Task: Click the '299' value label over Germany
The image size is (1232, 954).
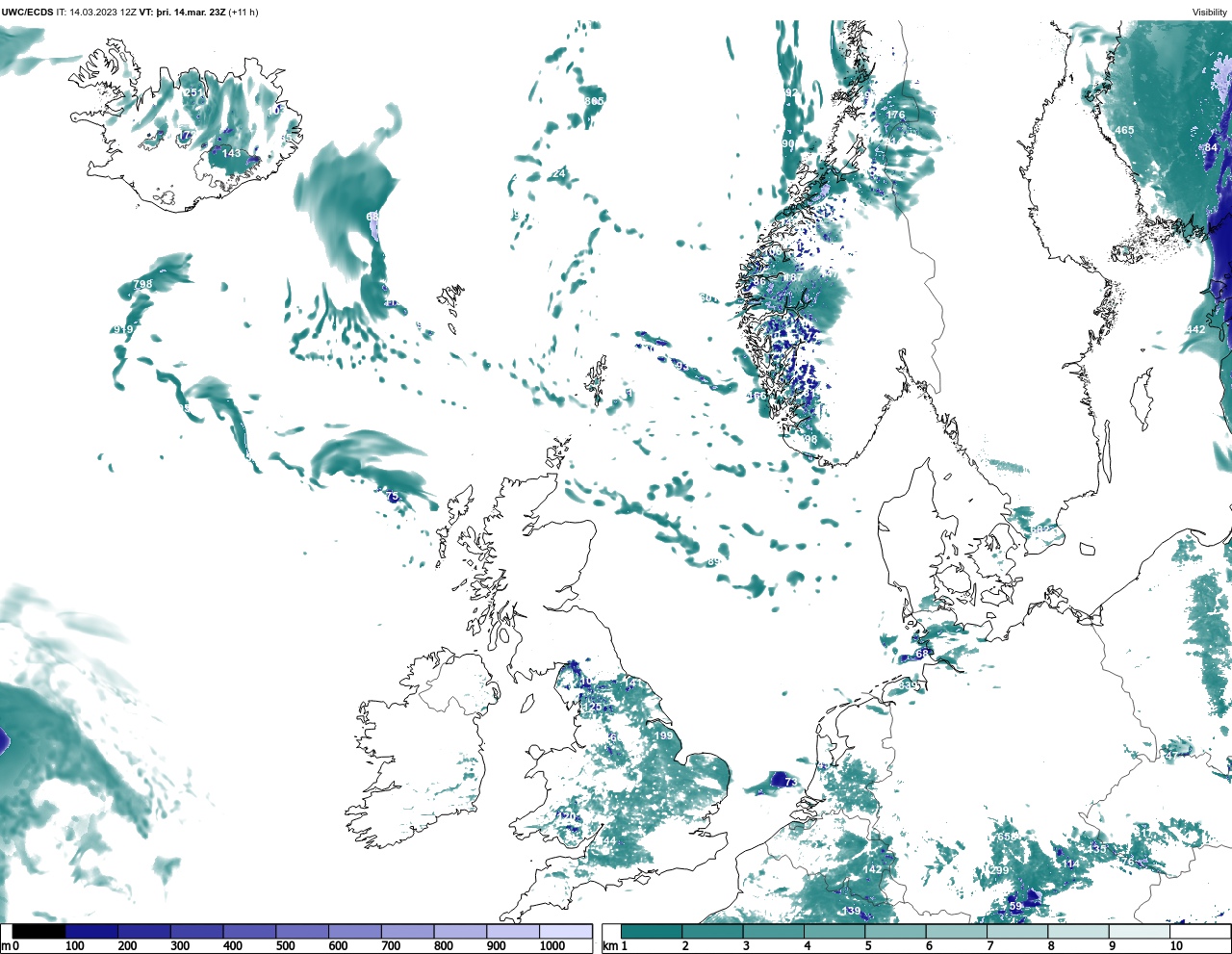Action: click(x=1000, y=870)
